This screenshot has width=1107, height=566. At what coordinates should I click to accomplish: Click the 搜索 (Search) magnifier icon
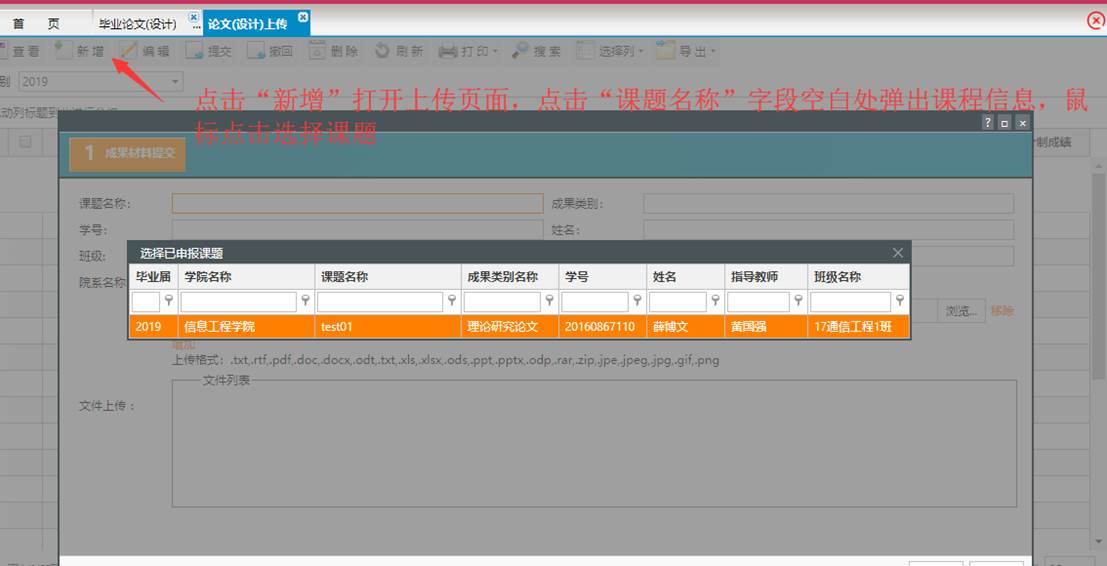[x=521, y=51]
